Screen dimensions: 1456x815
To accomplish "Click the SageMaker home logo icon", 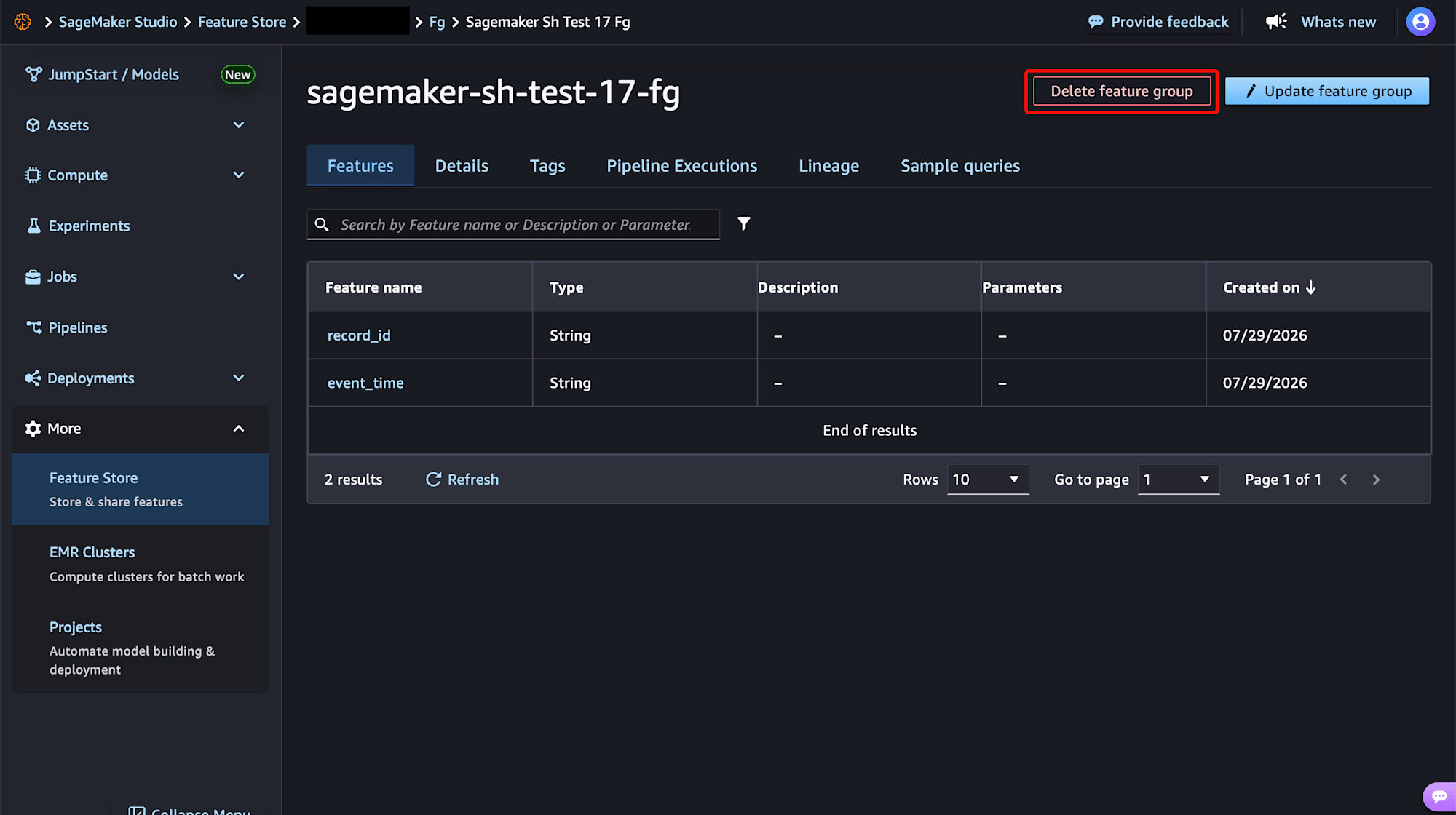I will point(23,22).
